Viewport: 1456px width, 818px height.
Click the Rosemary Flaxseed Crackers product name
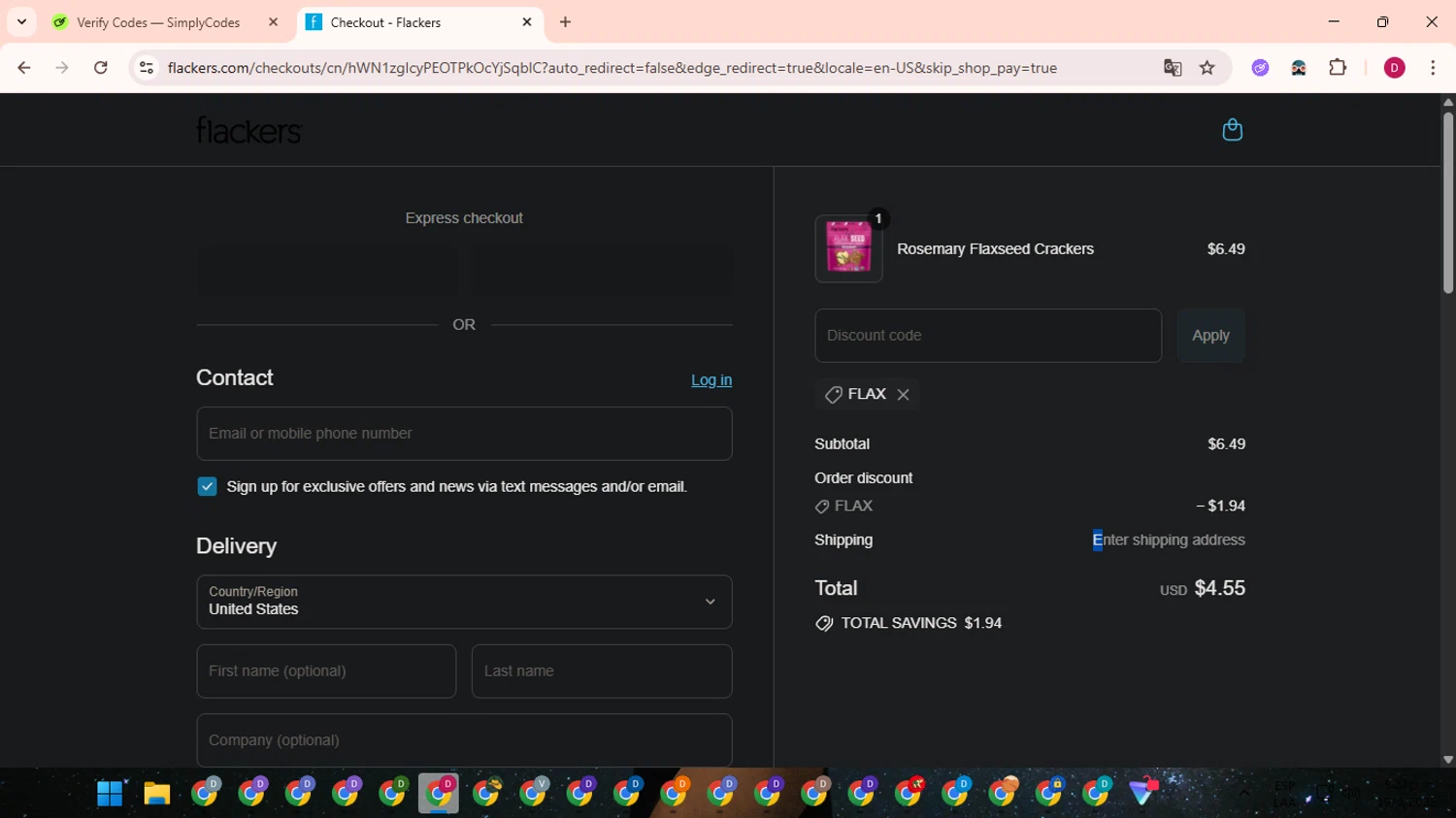coord(995,249)
